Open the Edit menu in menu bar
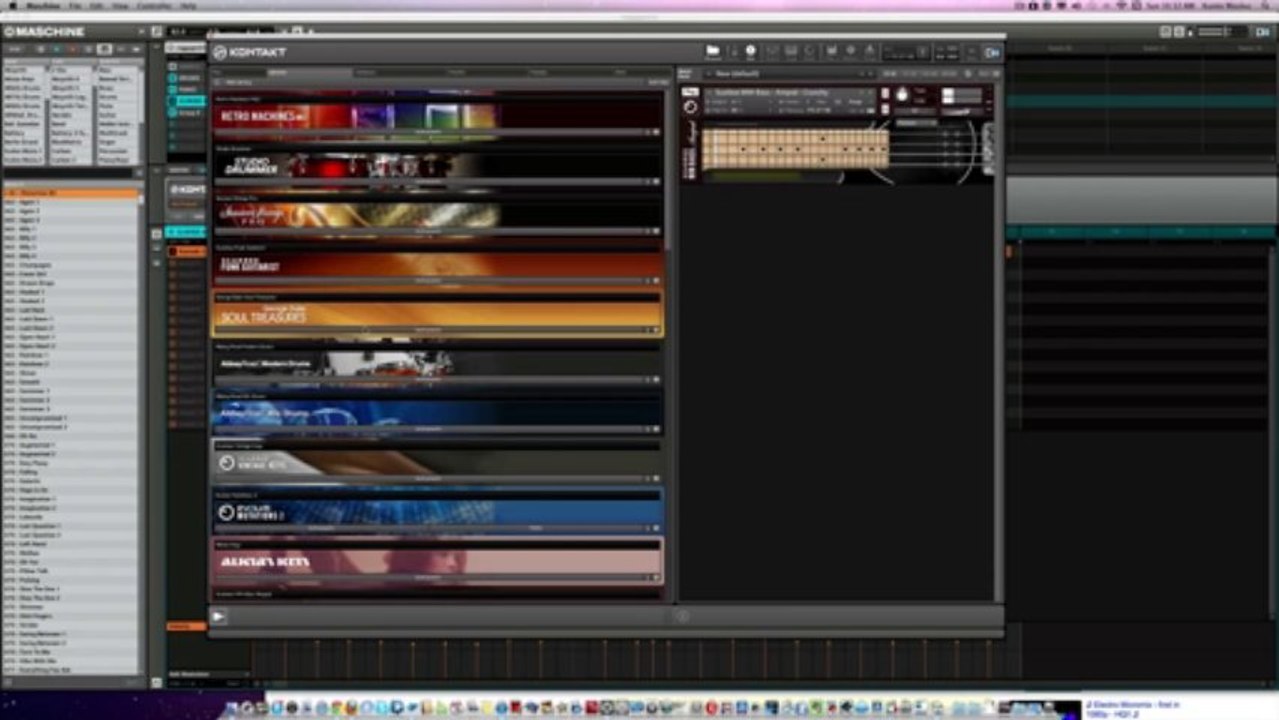This screenshot has width=1279, height=720. click(x=97, y=6)
